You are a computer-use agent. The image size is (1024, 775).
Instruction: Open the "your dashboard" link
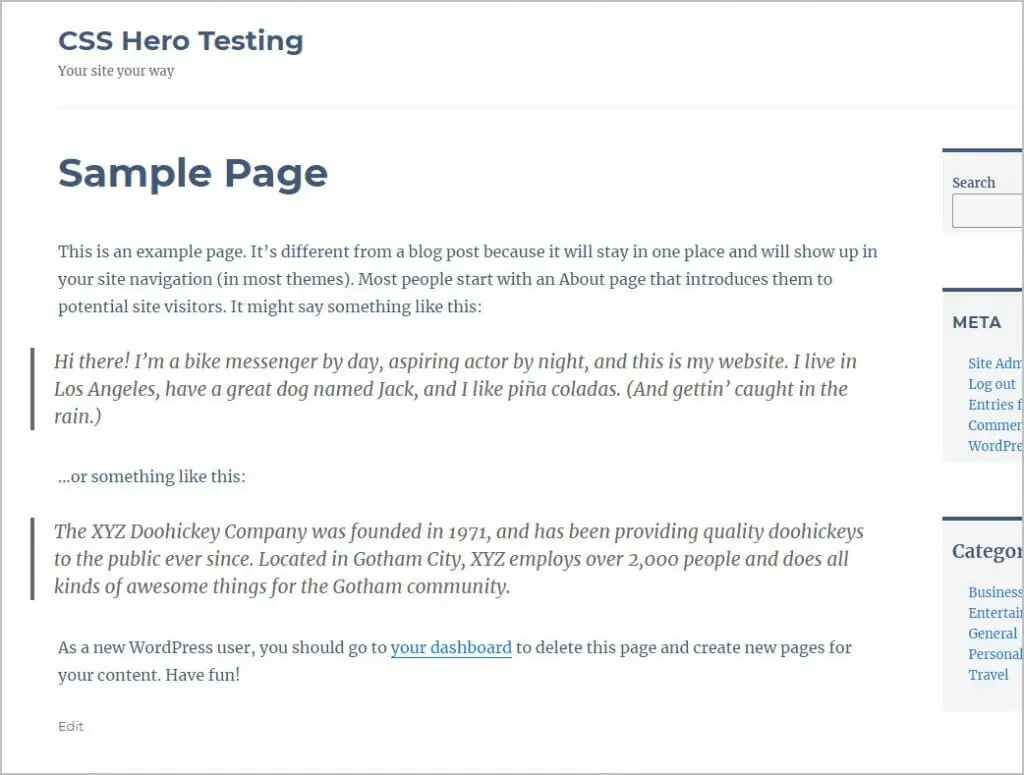[451, 648]
